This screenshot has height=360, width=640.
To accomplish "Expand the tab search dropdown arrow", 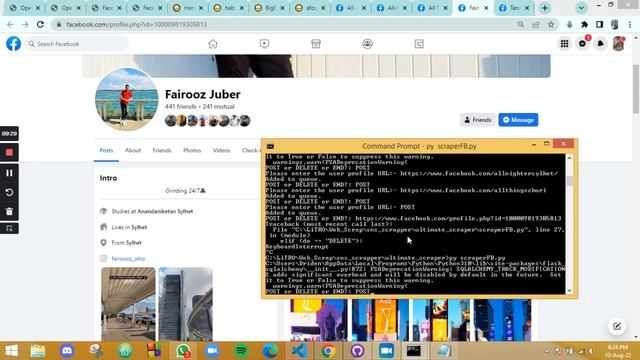I will click(581, 8).
